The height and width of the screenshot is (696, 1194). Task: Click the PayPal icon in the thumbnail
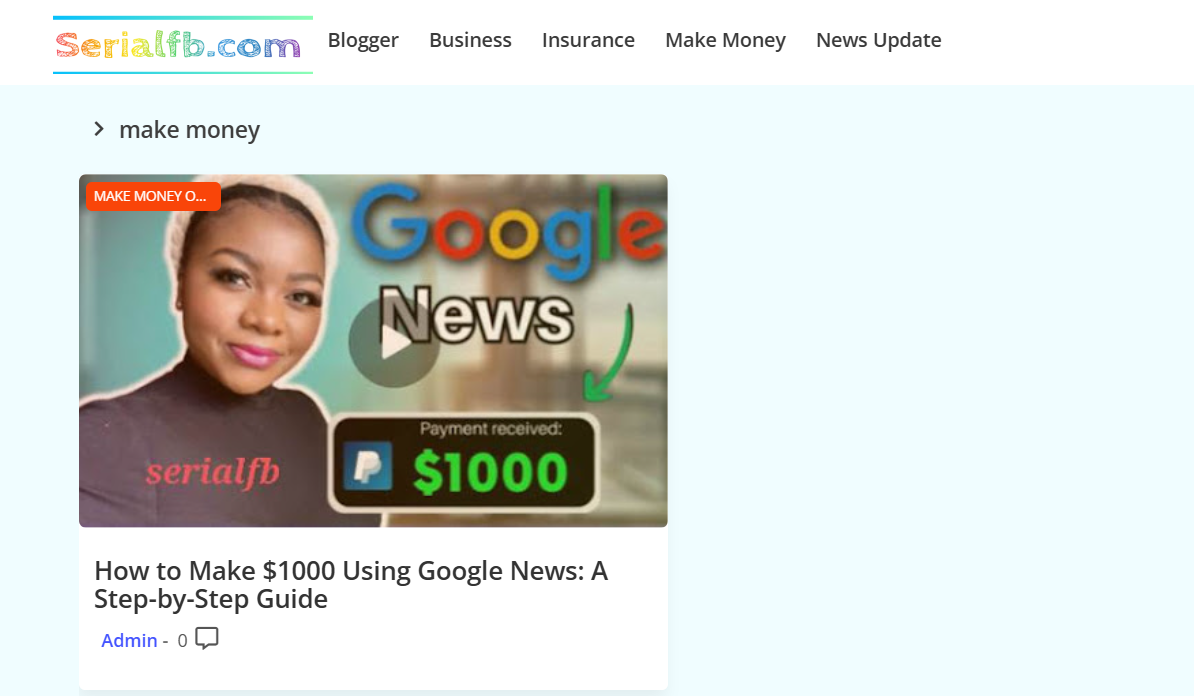(368, 465)
